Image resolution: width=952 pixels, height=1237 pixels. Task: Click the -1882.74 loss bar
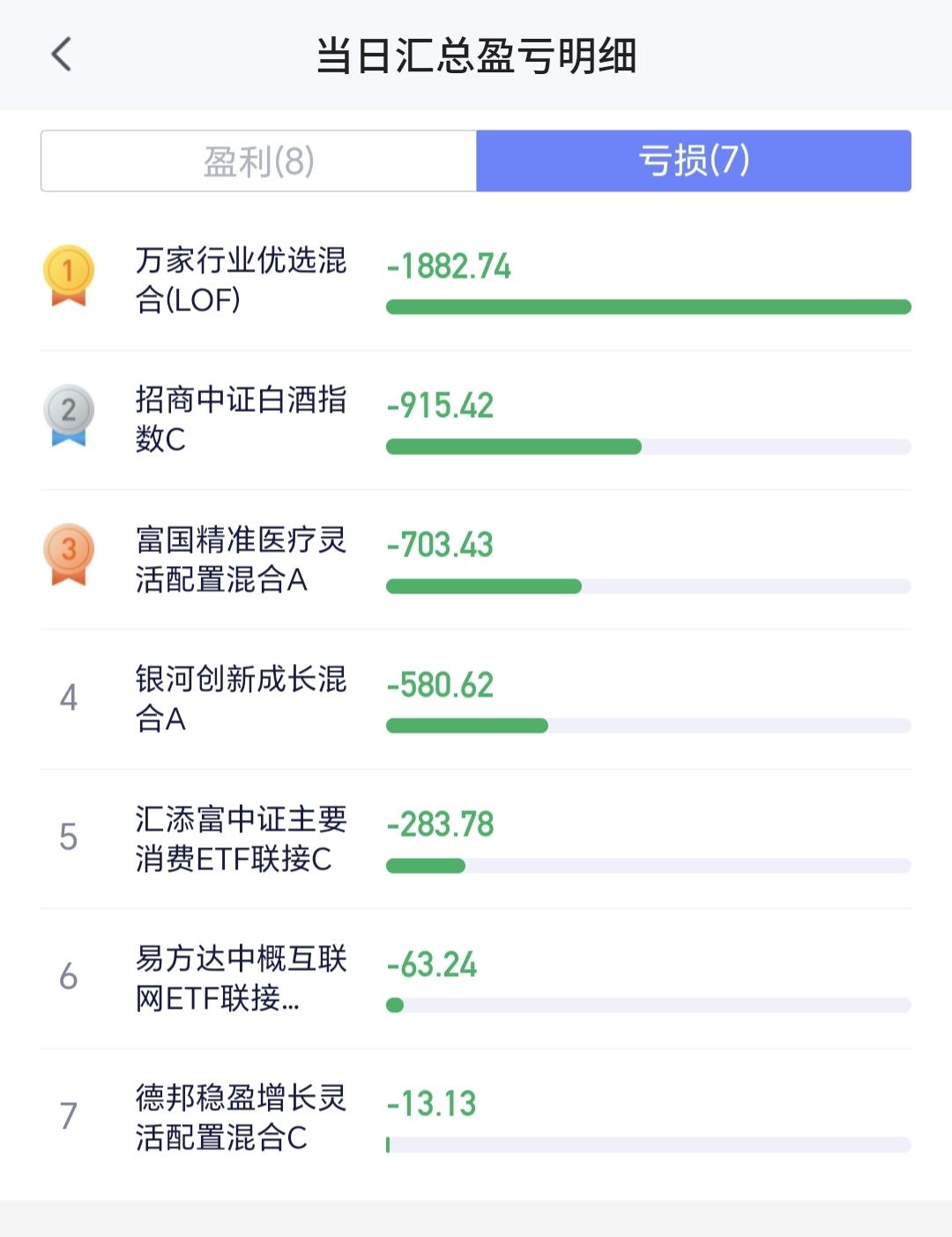click(648, 307)
